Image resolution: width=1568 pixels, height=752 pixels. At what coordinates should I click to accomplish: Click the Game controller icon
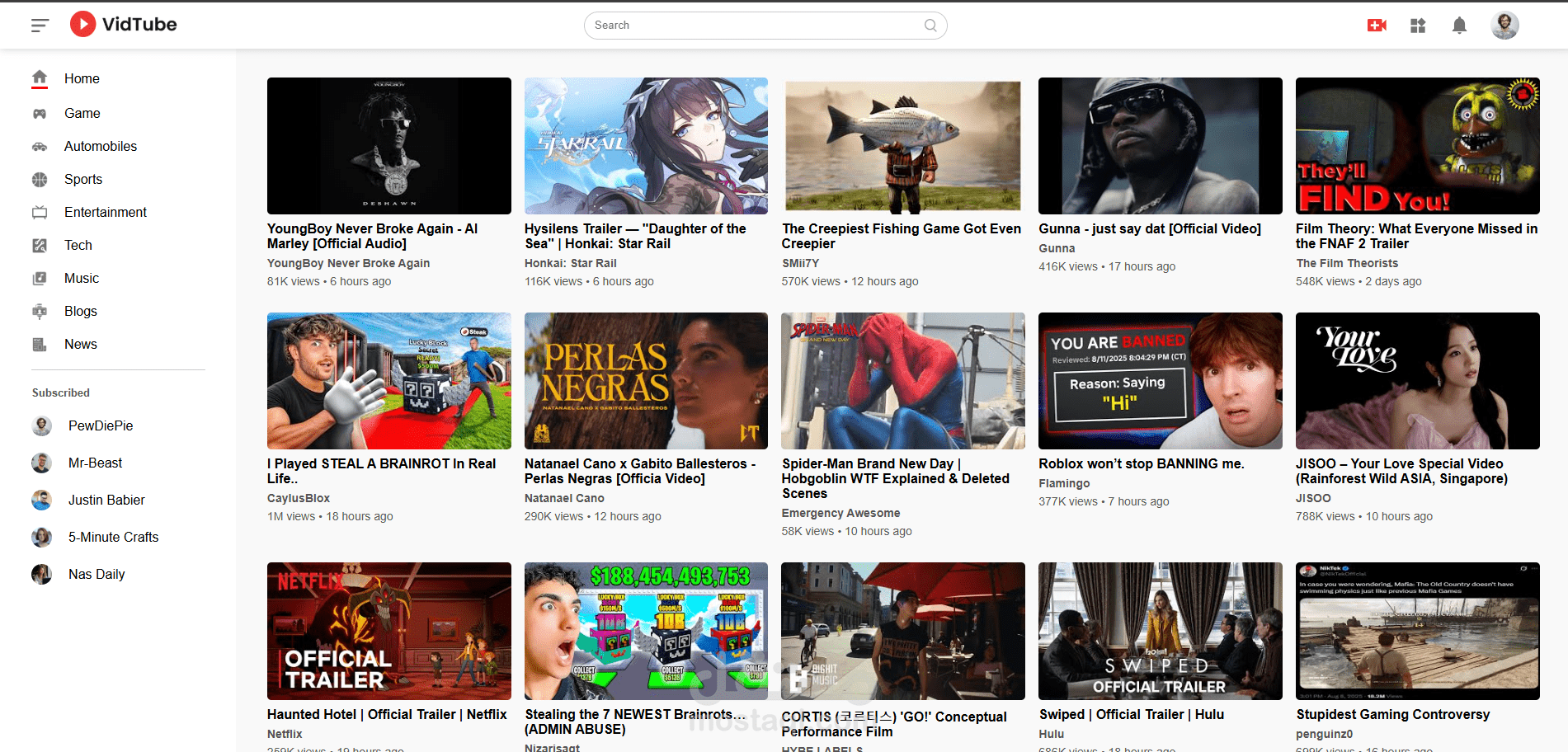[x=40, y=114]
